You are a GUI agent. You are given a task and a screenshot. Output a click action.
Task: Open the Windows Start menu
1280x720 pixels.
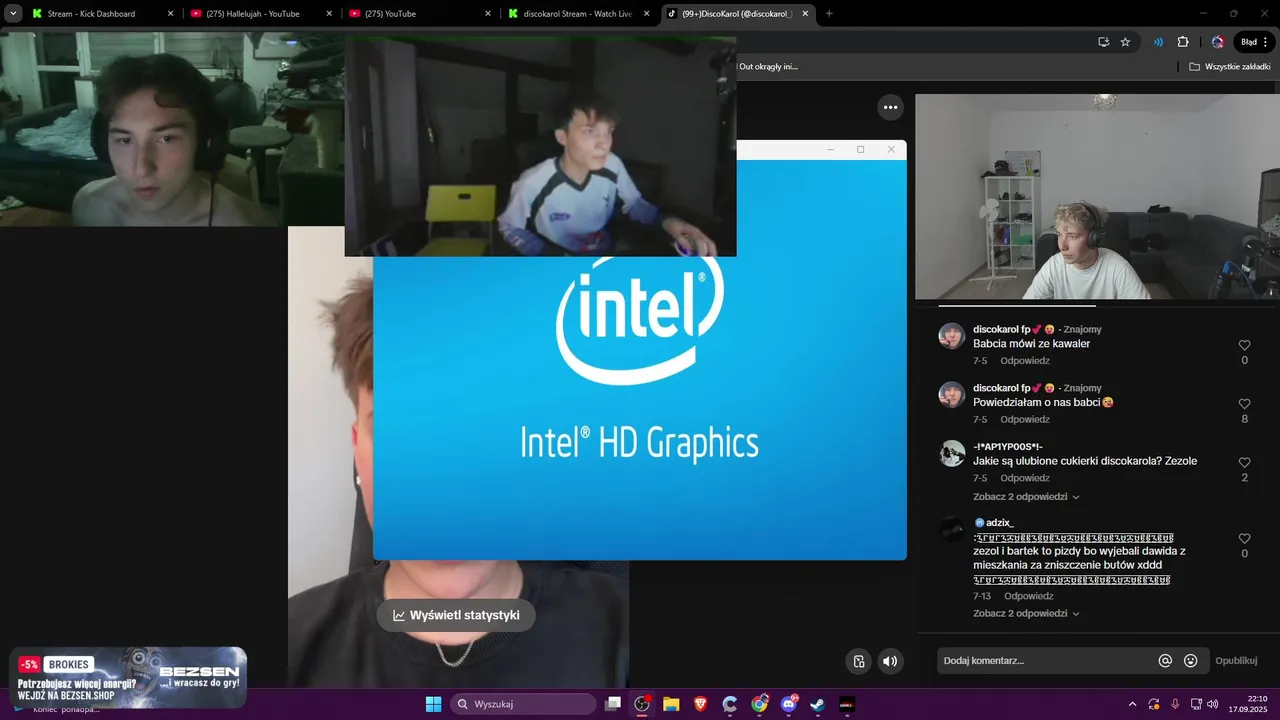tap(433, 704)
